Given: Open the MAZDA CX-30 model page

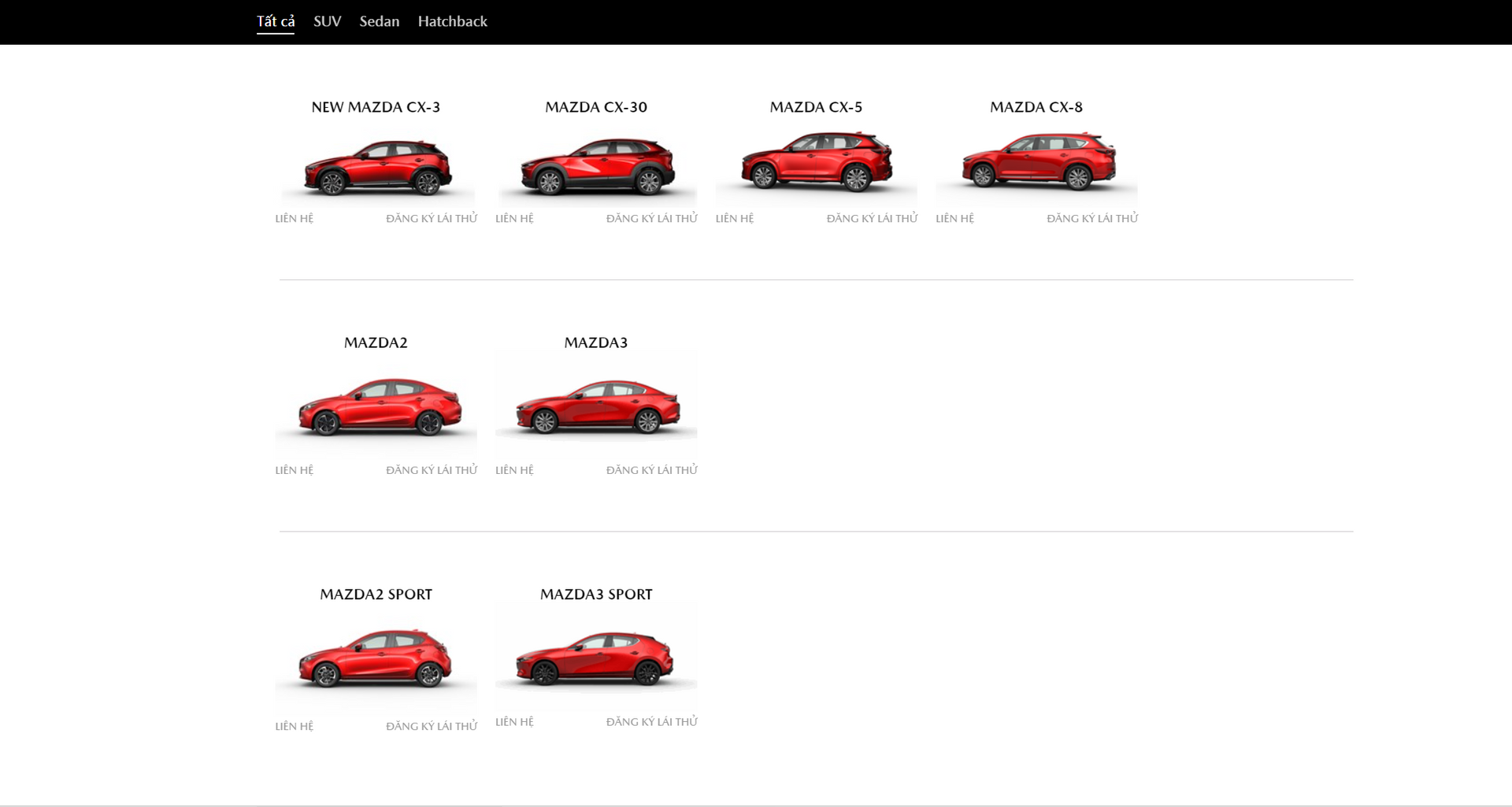Looking at the screenshot, I should (595, 107).
